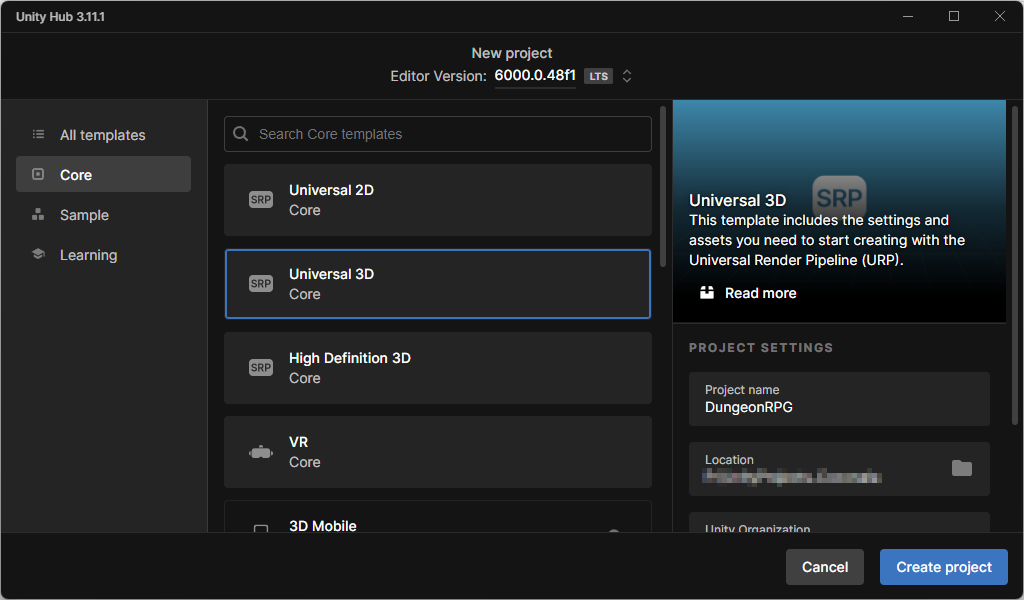Open the Read more link
Screen dimensions: 1024x600
pyautogui.click(x=760, y=293)
